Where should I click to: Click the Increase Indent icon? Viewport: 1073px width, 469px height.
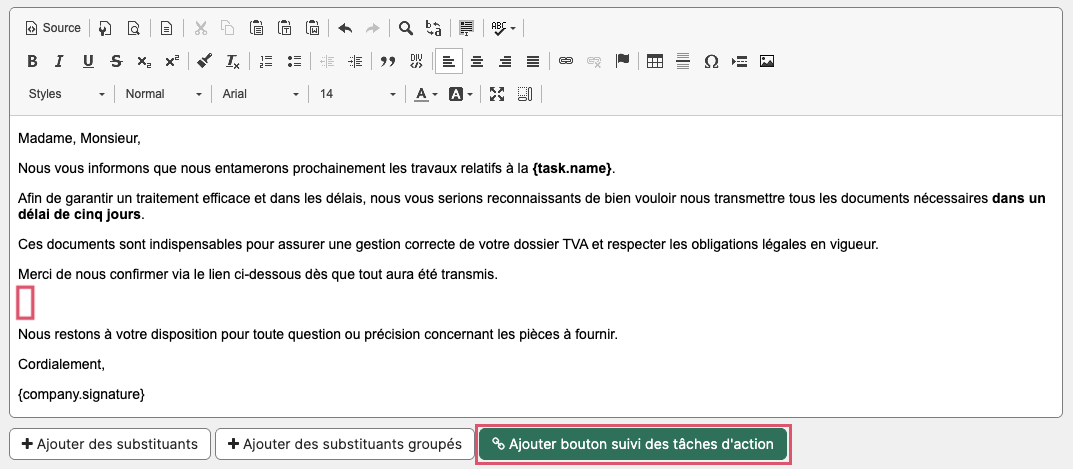354,61
